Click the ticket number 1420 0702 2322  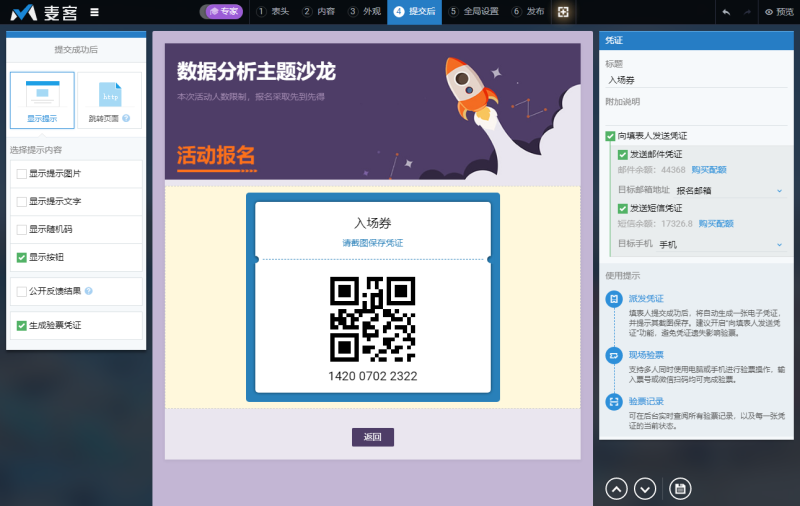point(372,376)
